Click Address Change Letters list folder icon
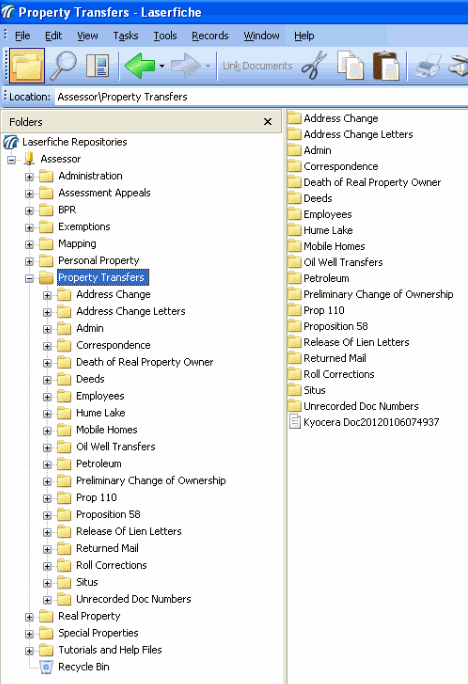The width and height of the screenshot is (468, 684). 295,134
